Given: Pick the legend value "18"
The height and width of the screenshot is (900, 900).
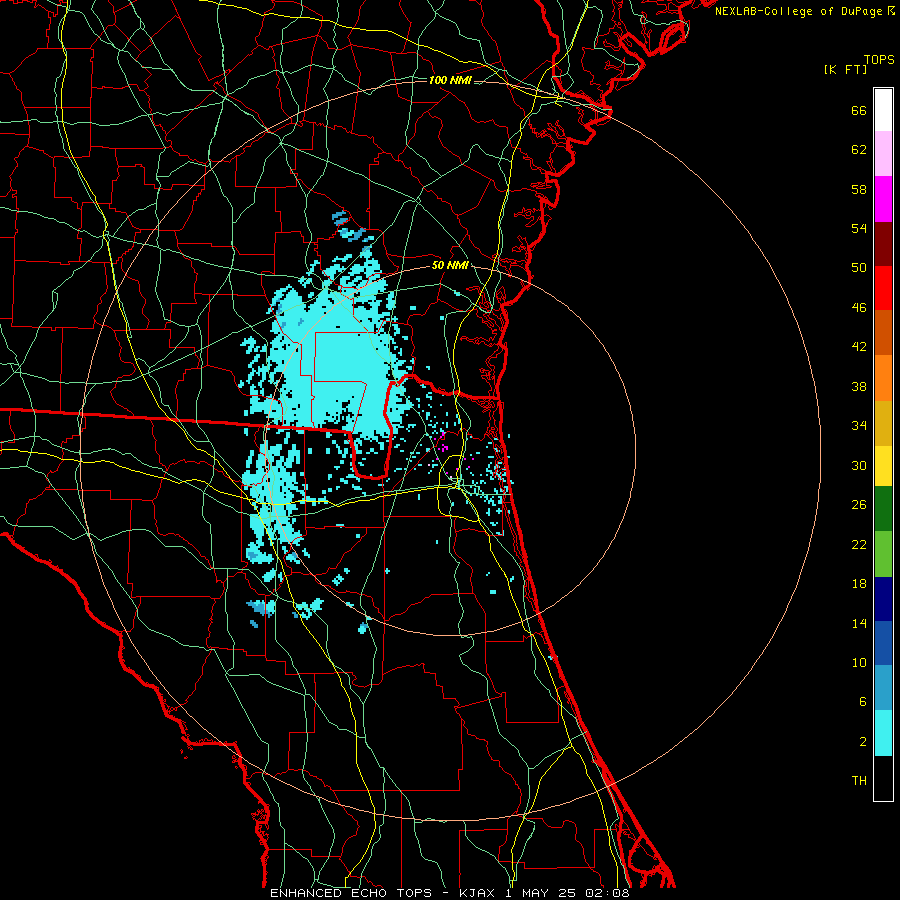Looking at the screenshot, I should point(859,584).
